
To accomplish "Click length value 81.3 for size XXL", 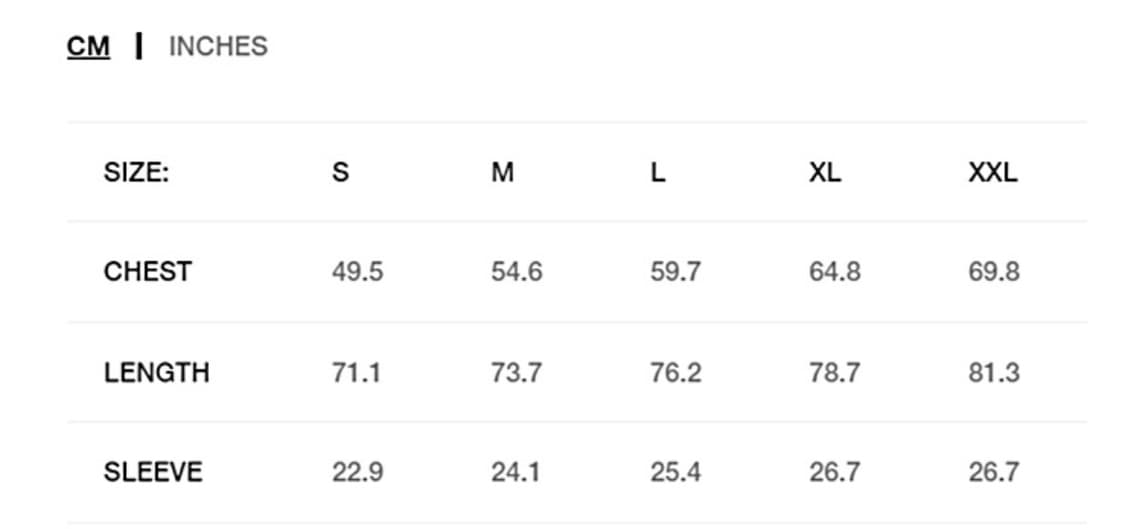I will pos(994,373).
